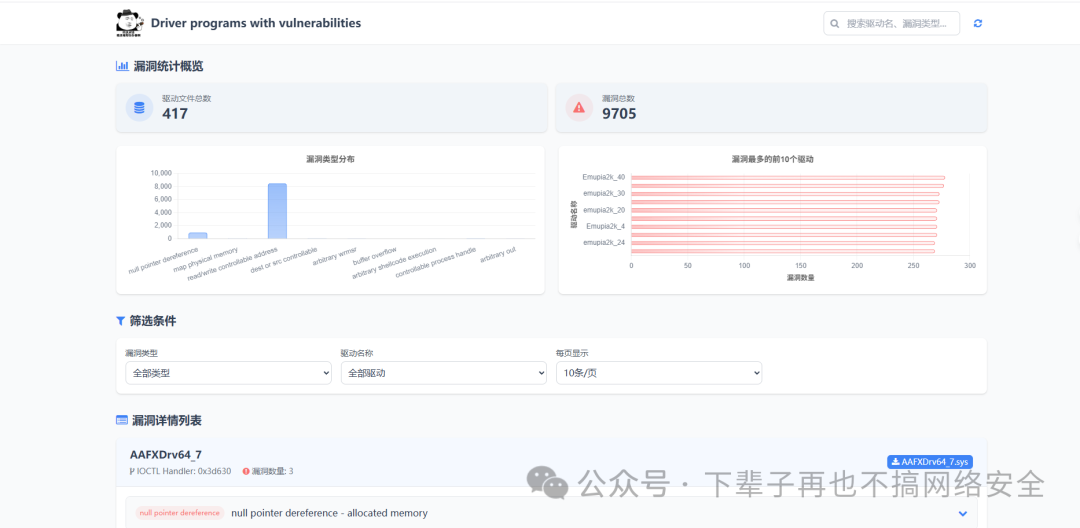Click the tall read/write controllable address bar
This screenshot has width=1080, height=528.
pyautogui.click(x=277, y=211)
